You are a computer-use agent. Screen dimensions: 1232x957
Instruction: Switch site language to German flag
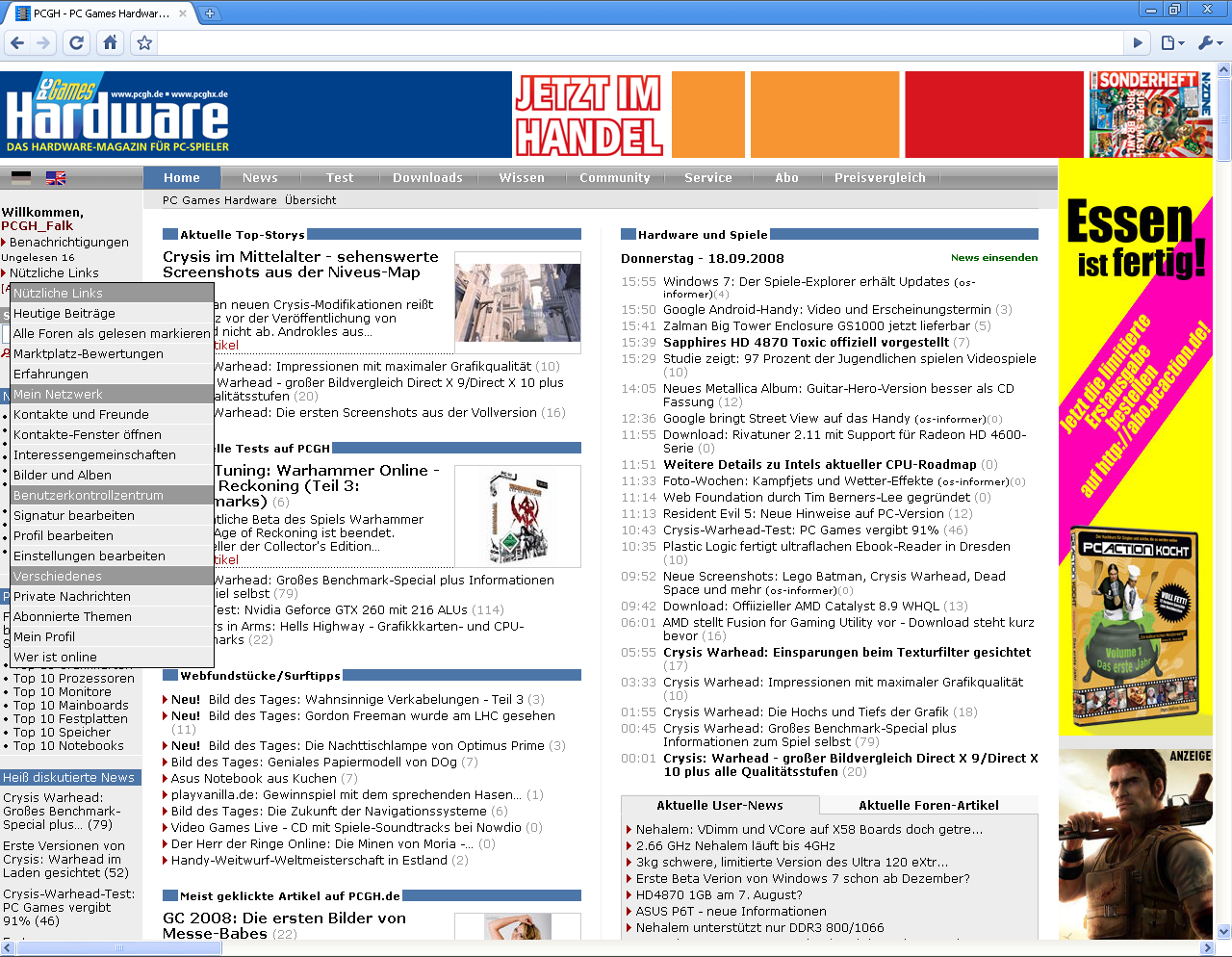tap(21, 178)
